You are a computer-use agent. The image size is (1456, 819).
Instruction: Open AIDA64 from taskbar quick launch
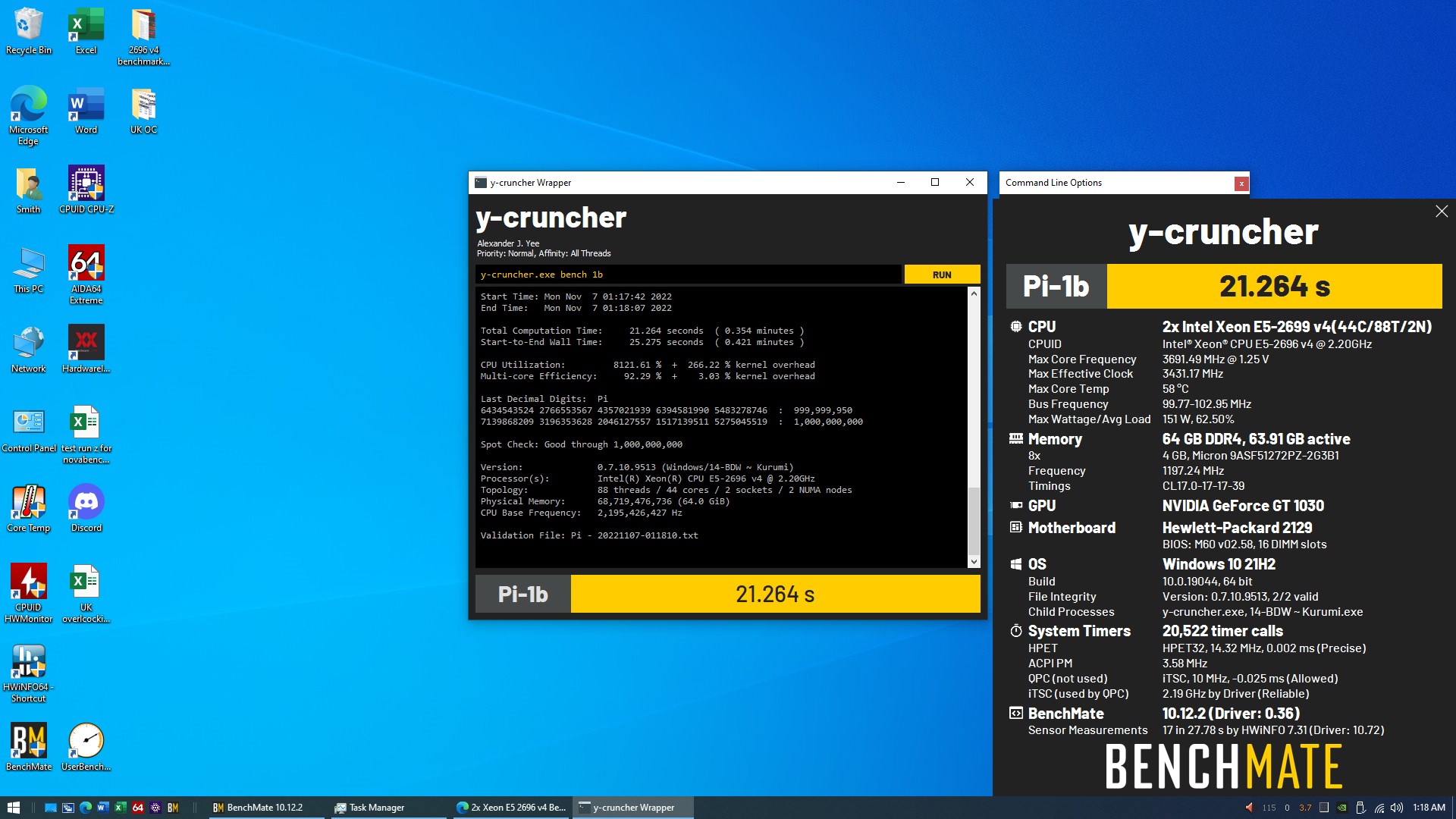point(138,808)
